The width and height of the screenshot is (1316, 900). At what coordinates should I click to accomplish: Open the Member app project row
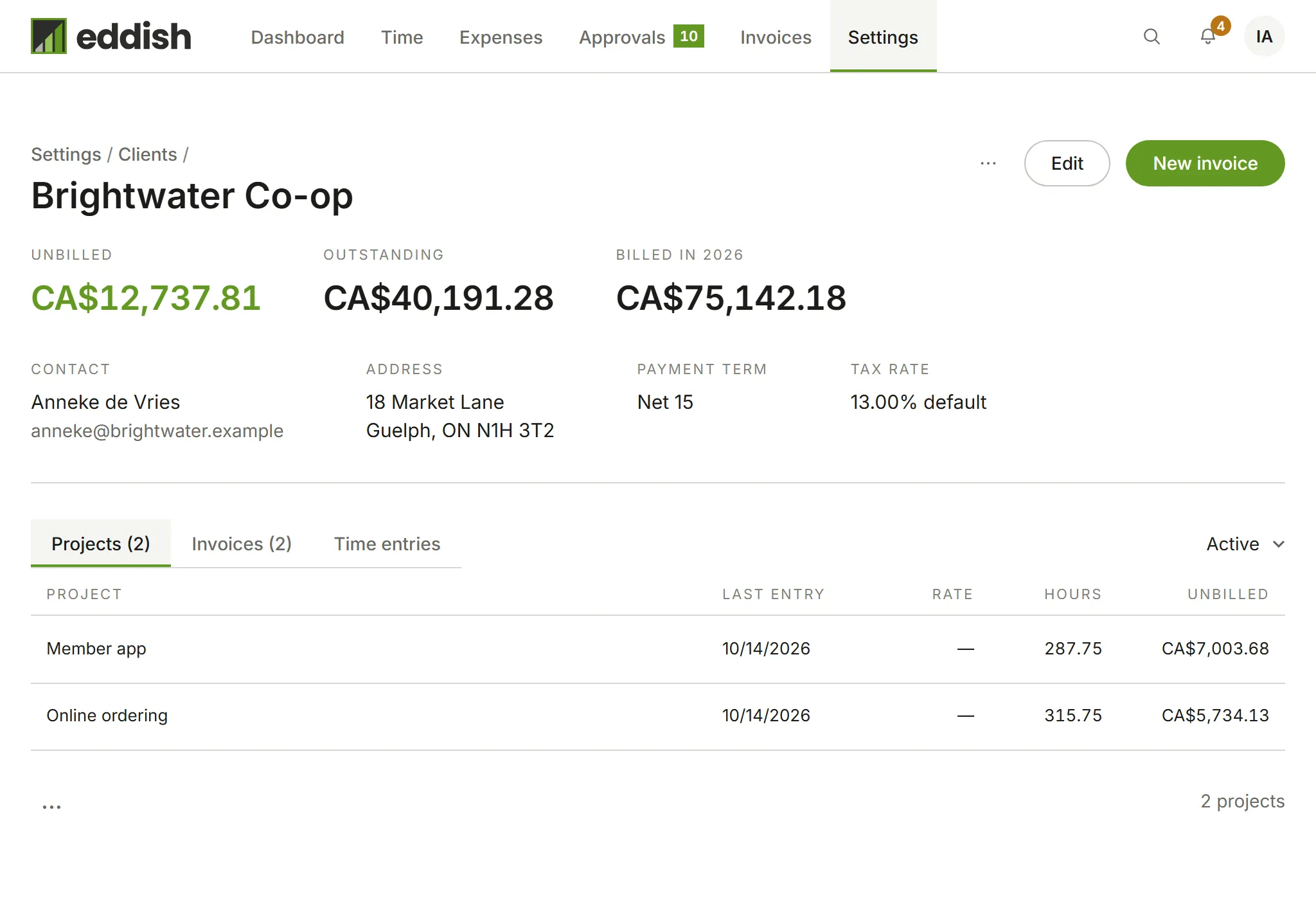658,649
